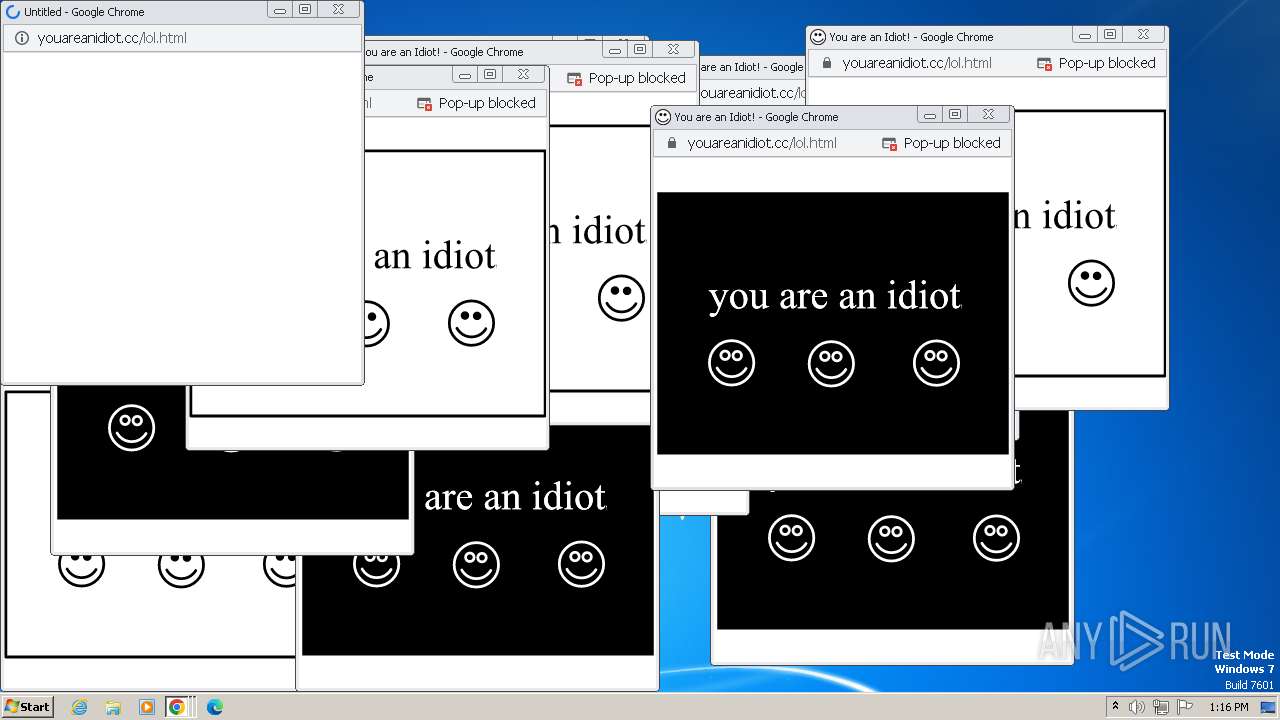Click the Pop-up blocked text in the window beside Untitled
Image resolution: width=1280 pixels, height=720 pixels.
click(x=487, y=103)
